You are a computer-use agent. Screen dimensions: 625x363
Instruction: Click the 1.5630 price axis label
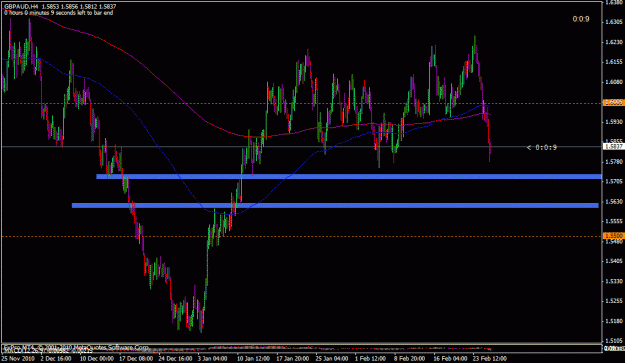[x=614, y=202]
